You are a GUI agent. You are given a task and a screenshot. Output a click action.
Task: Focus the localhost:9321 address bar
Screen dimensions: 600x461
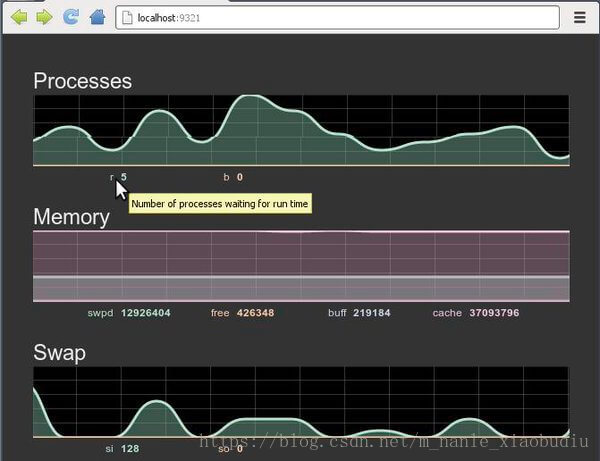(x=338, y=18)
